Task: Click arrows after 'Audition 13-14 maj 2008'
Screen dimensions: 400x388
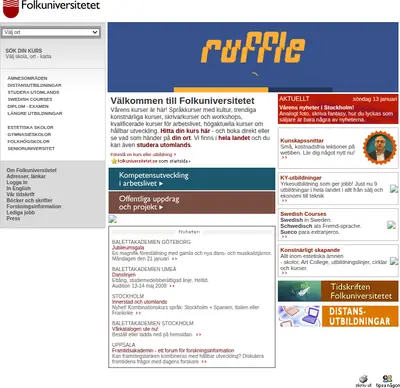Action: [x=172, y=286]
